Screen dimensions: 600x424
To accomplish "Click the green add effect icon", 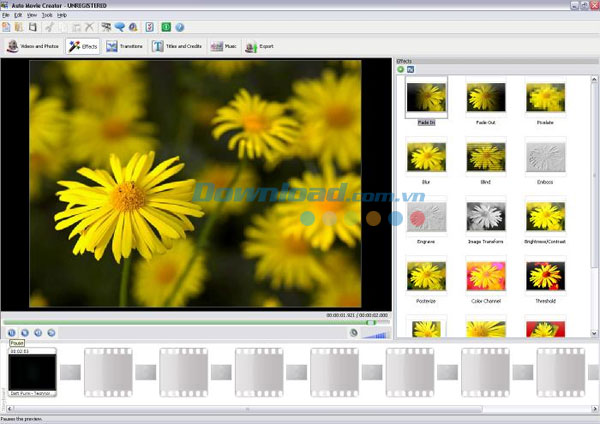I will click(401, 69).
